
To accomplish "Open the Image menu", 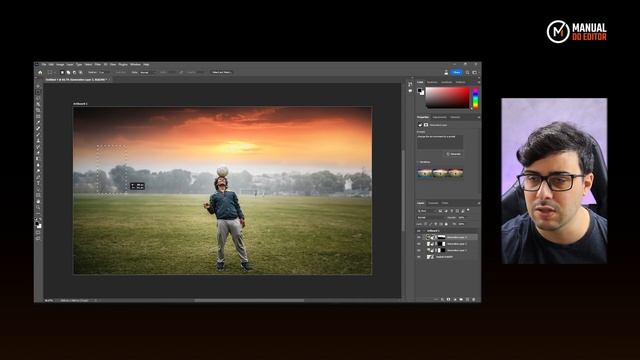I will pyautogui.click(x=60, y=64).
